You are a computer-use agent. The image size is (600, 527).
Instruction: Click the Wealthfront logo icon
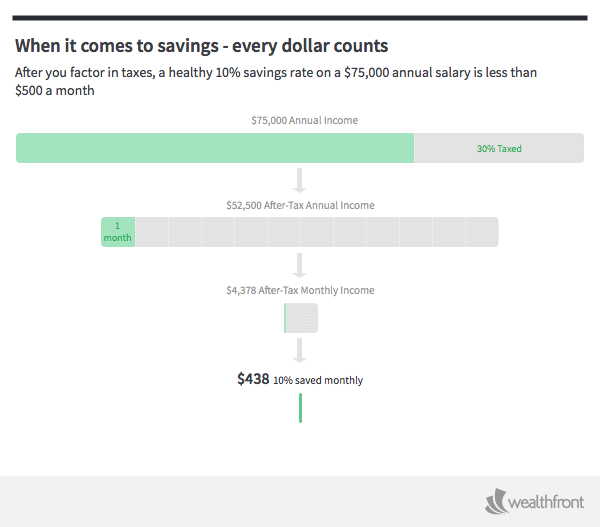click(x=498, y=500)
